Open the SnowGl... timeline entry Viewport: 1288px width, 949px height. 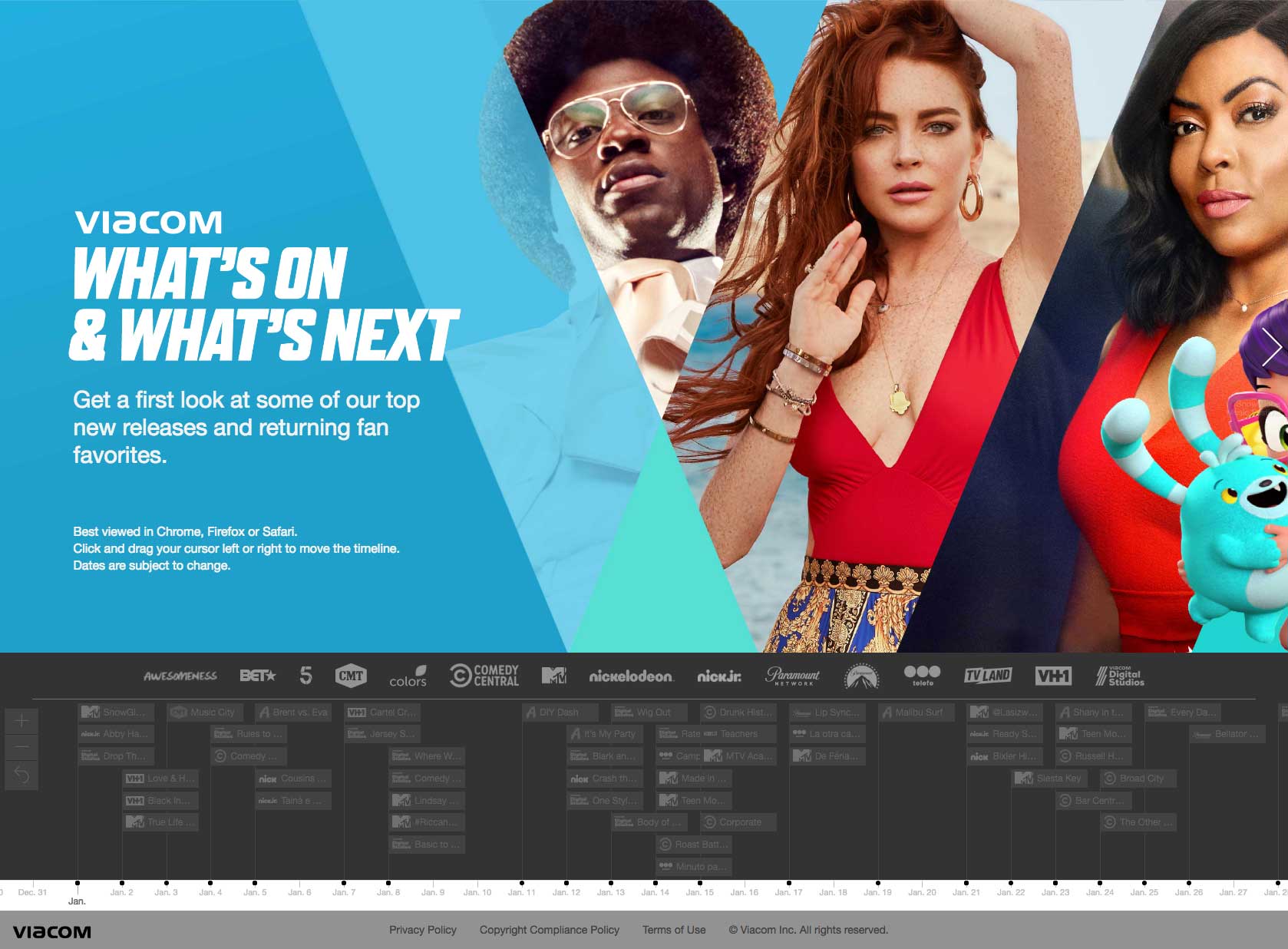(x=116, y=713)
